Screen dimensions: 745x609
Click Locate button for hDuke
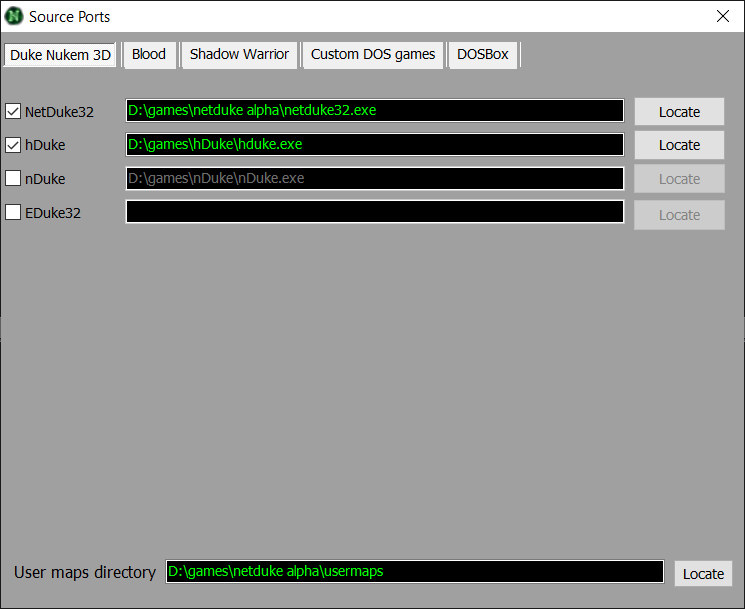point(679,145)
